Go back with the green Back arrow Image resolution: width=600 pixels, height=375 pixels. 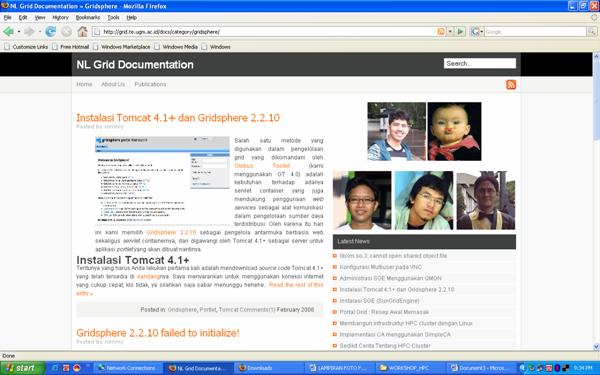pyautogui.click(x=8, y=32)
